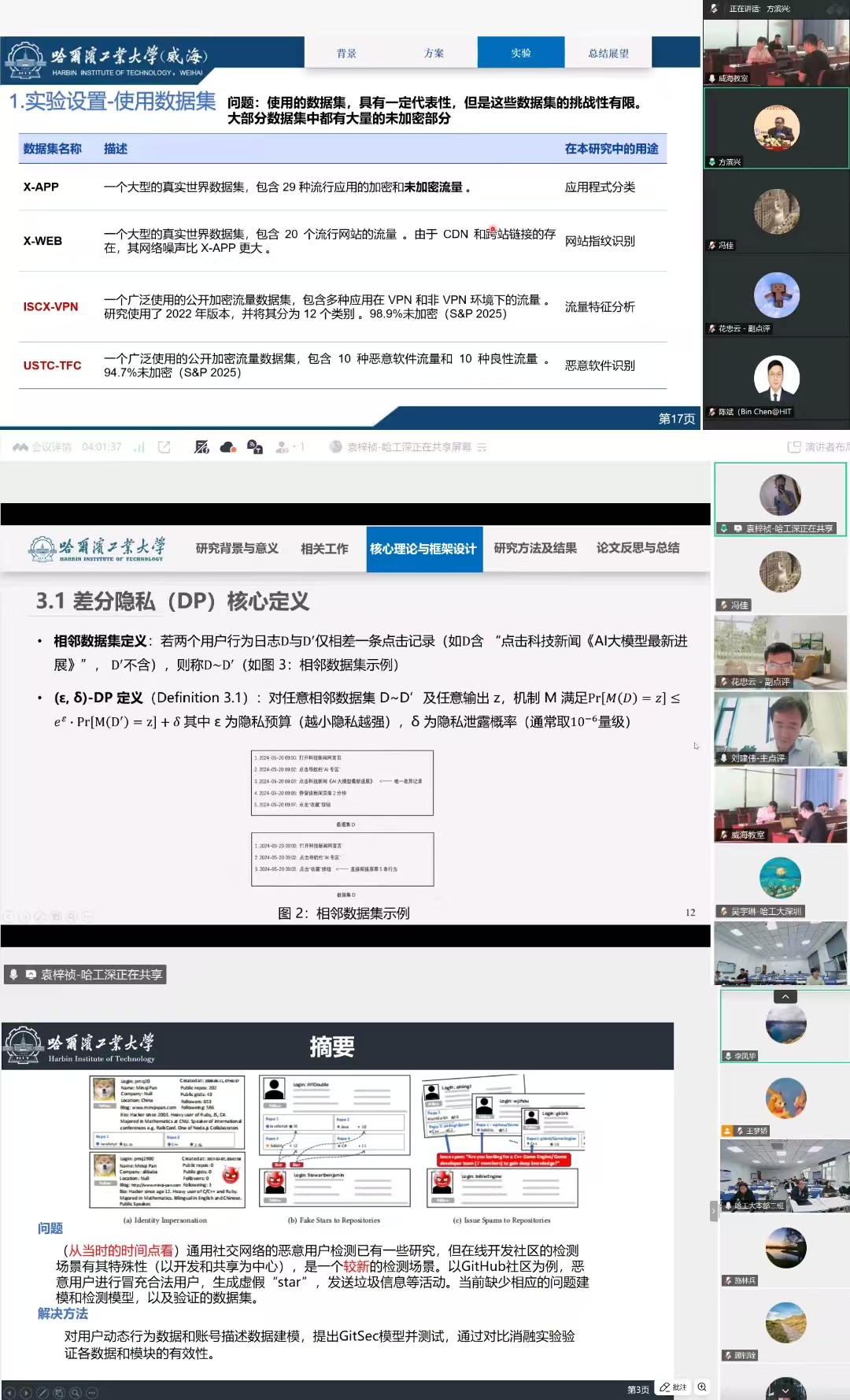
Task: Collapse participant list with the up chevron
Action: click(x=785, y=997)
